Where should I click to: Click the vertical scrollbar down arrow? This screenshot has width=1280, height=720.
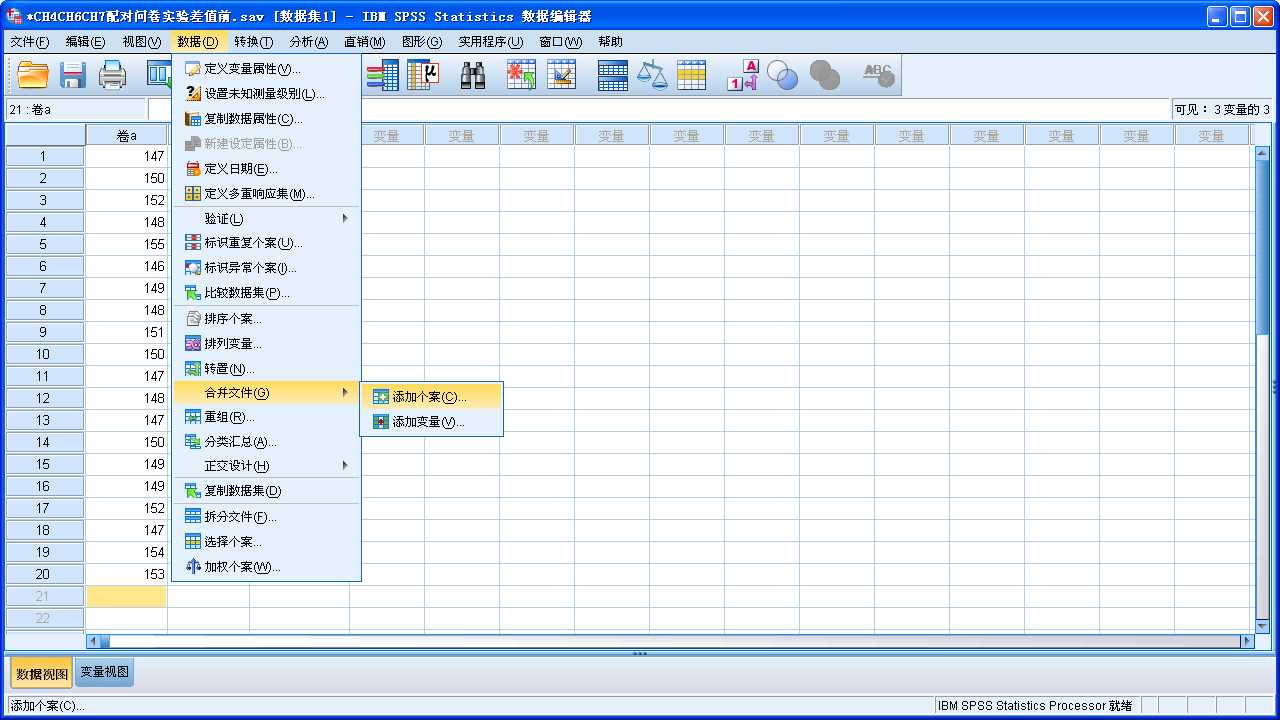click(x=1262, y=625)
